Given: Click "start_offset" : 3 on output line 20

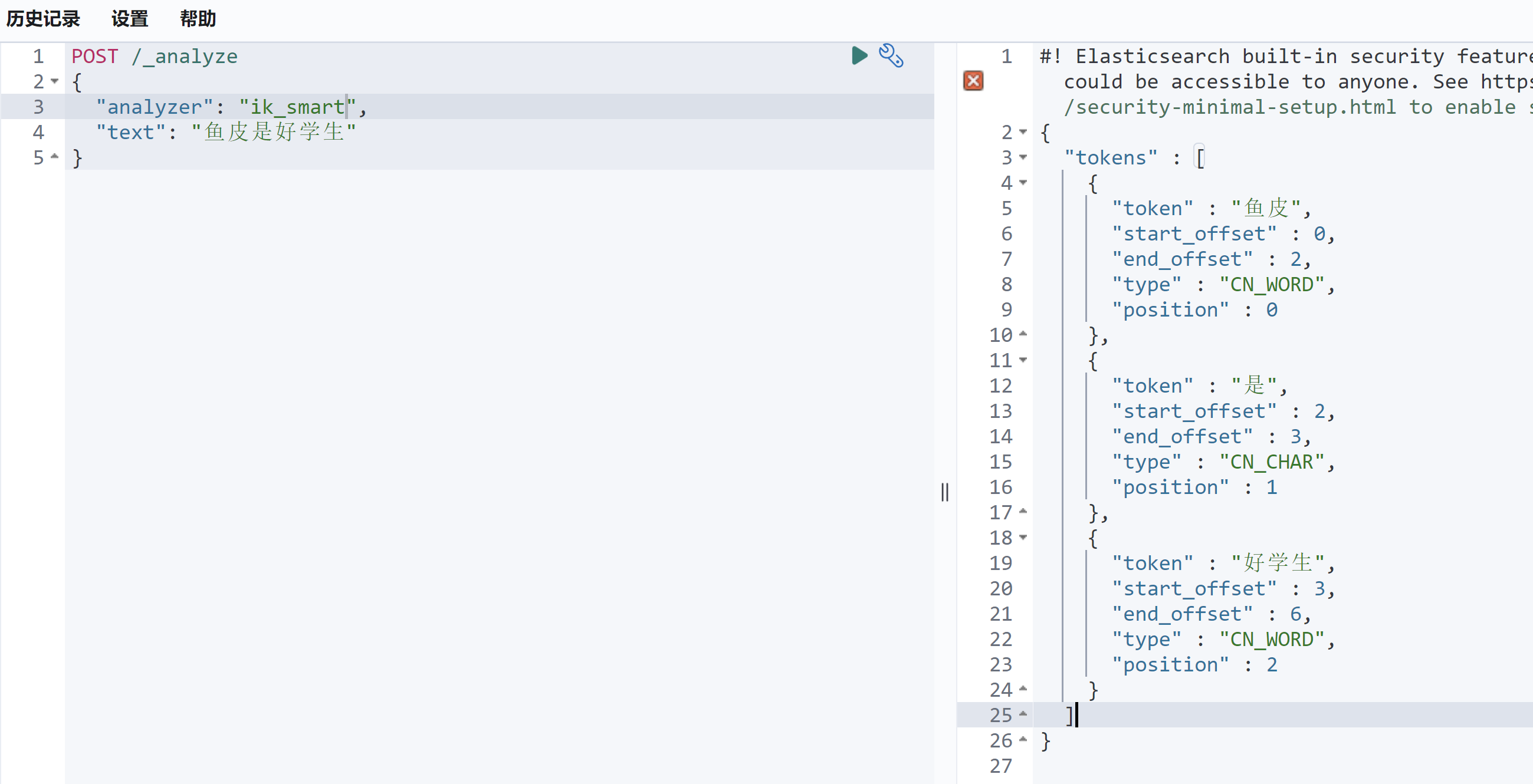Looking at the screenshot, I should click(x=1219, y=588).
